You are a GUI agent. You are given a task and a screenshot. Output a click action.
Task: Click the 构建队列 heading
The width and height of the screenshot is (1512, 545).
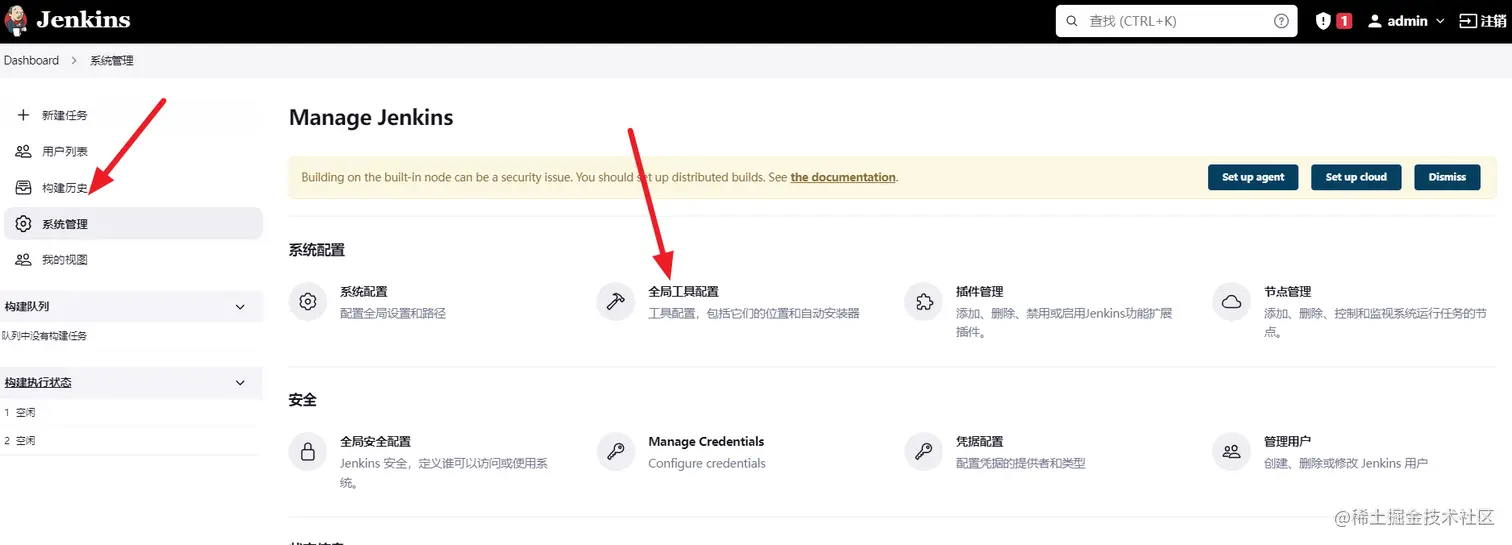coord(27,307)
